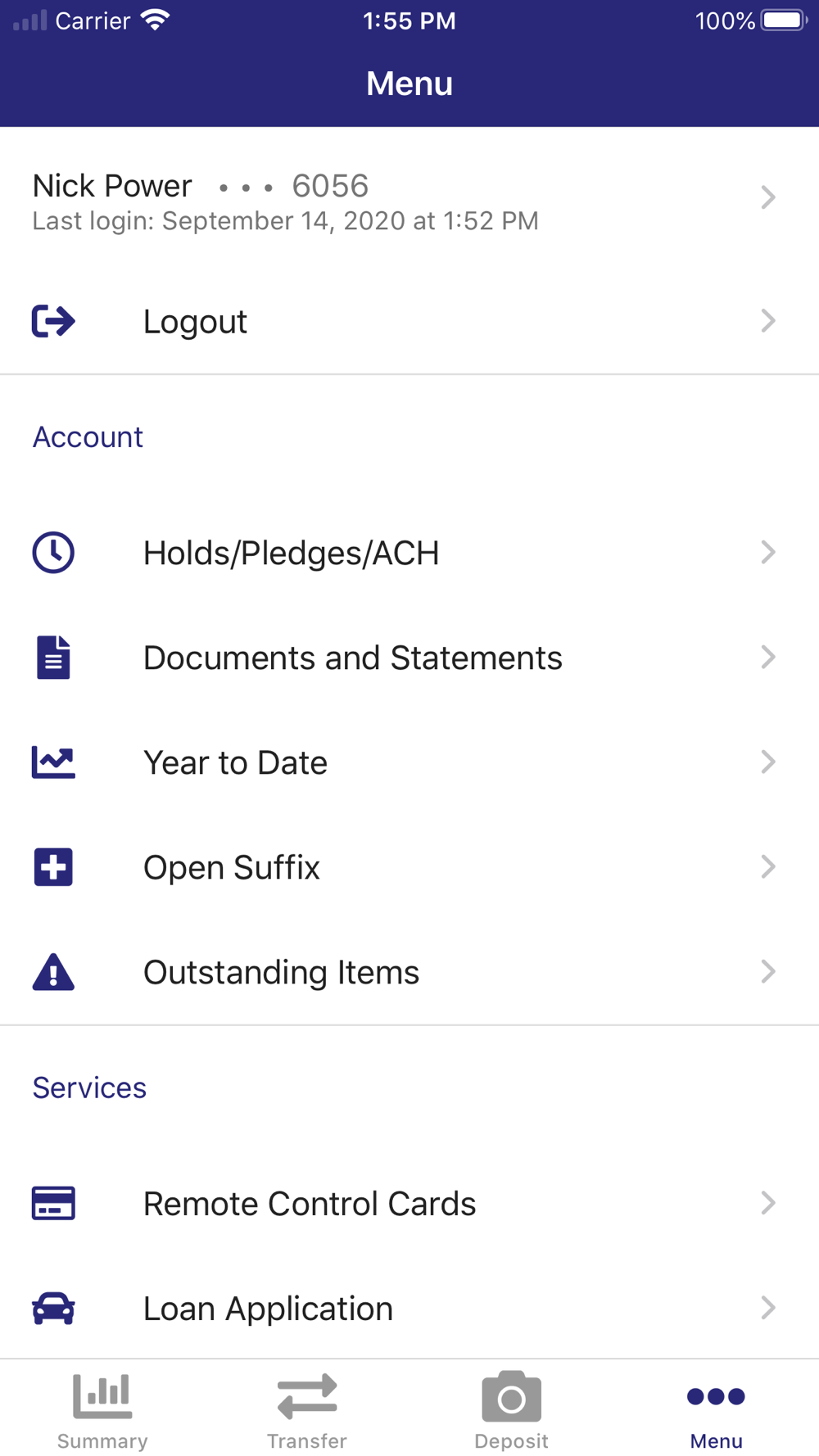Switch to the Summary tab
Image resolution: width=819 pixels, height=1456 pixels.
click(x=102, y=1410)
